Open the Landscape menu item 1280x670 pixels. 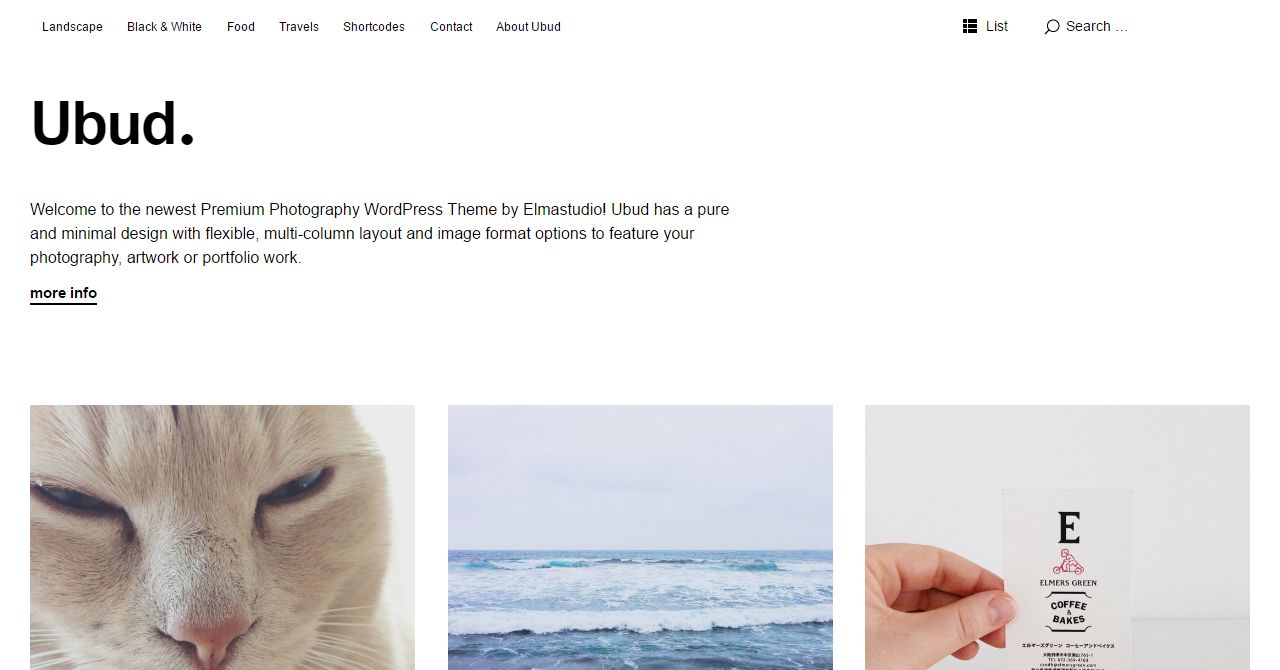coord(72,27)
